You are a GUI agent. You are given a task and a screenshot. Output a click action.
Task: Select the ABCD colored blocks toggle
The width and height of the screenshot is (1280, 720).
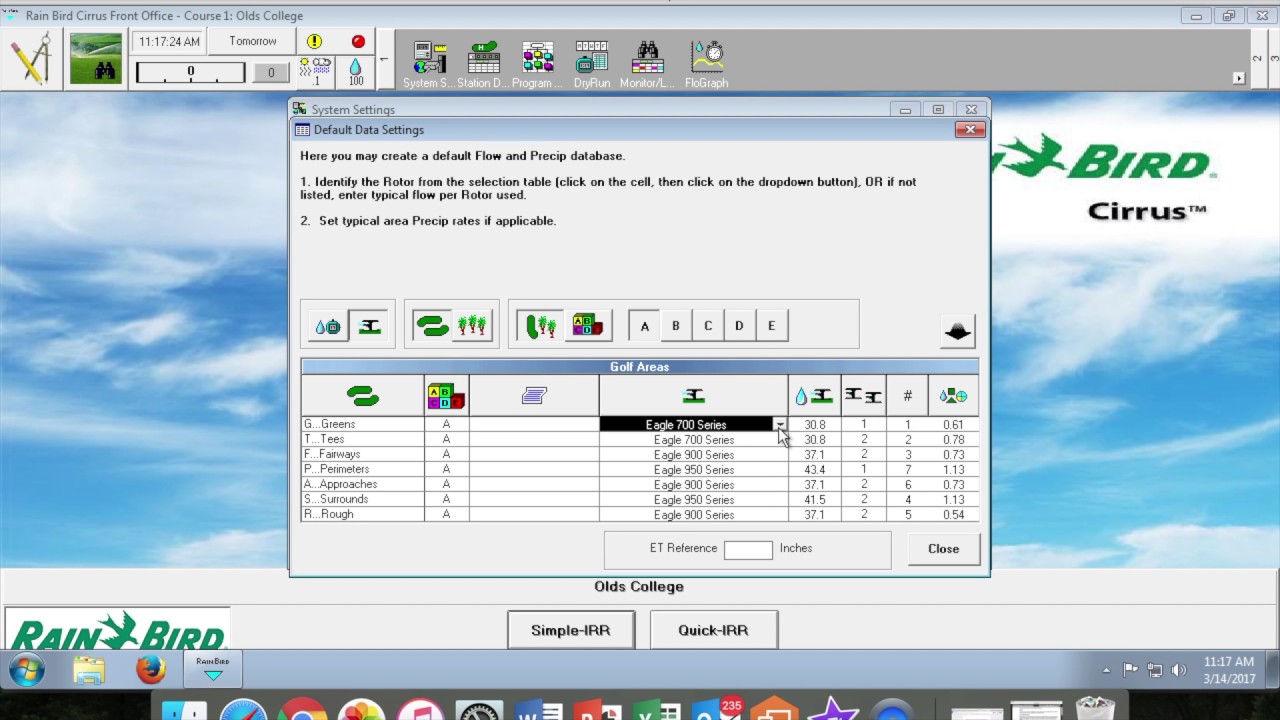pyautogui.click(x=587, y=326)
